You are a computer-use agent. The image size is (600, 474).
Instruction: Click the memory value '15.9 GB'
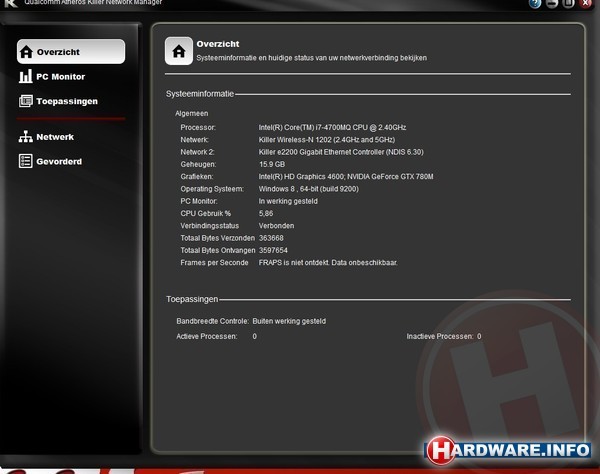(x=272, y=164)
